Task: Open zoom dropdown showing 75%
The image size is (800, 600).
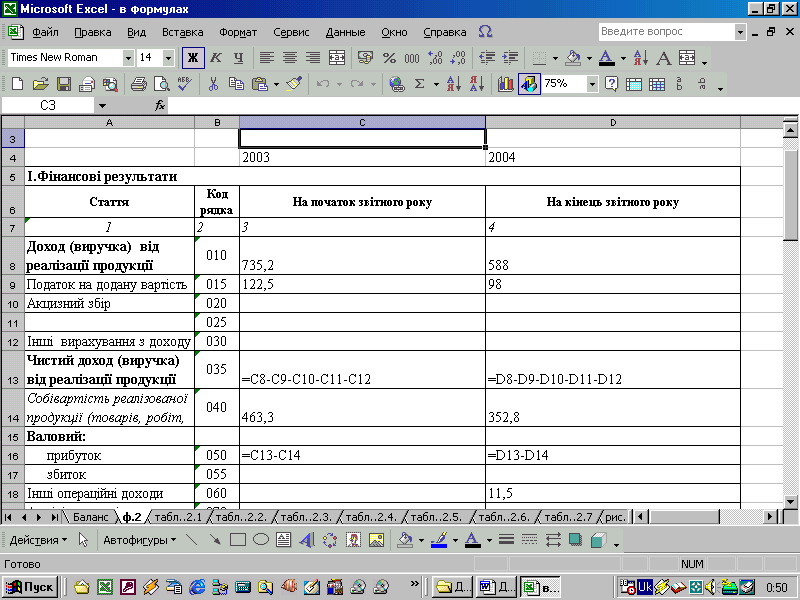Action: click(x=592, y=84)
